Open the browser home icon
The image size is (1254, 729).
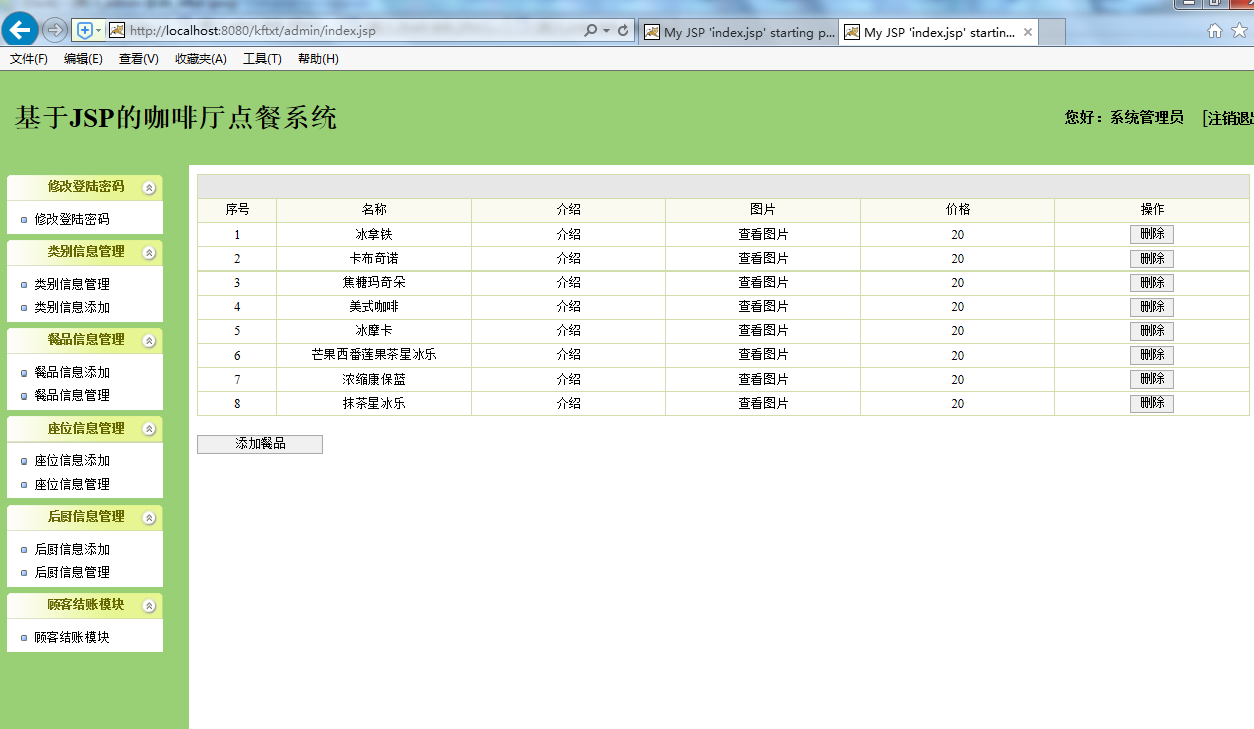[1215, 31]
